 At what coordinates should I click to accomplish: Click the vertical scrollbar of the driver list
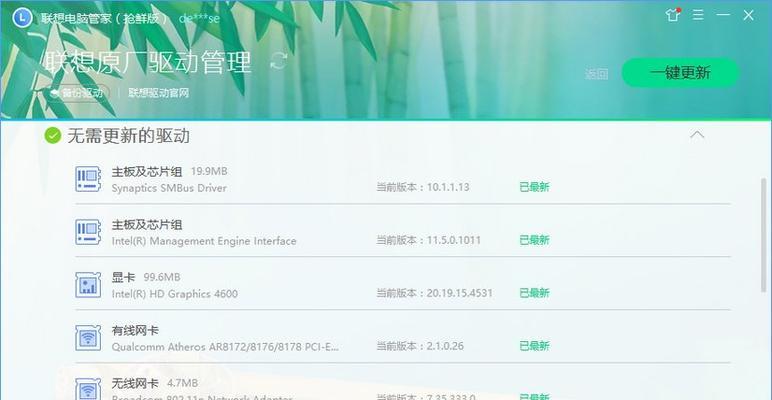[764, 236]
